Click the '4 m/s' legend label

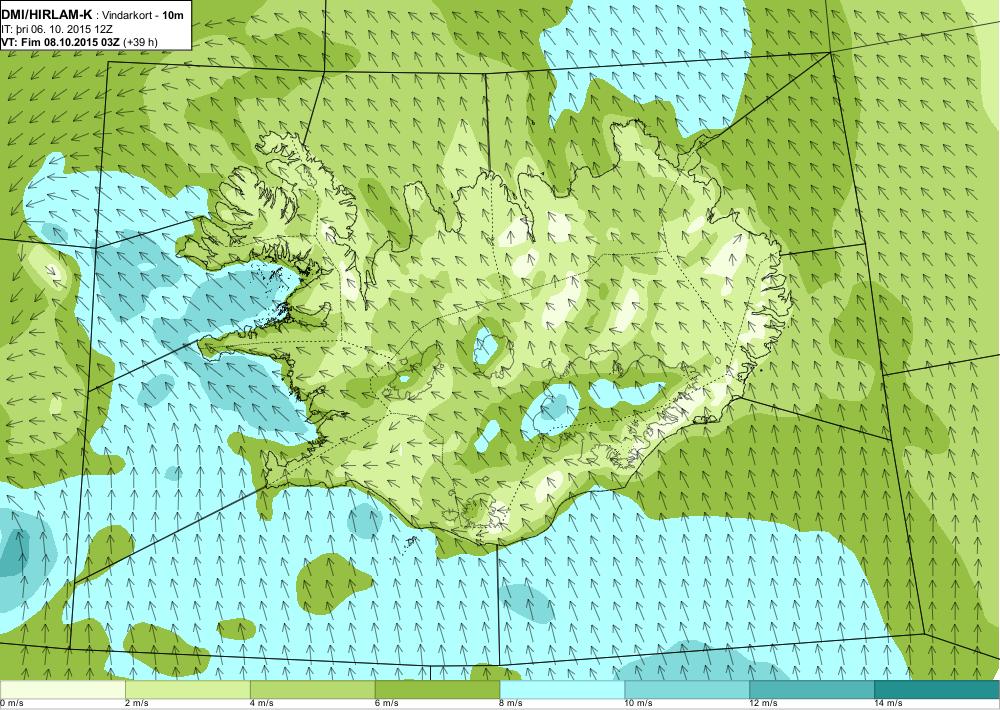(261, 703)
